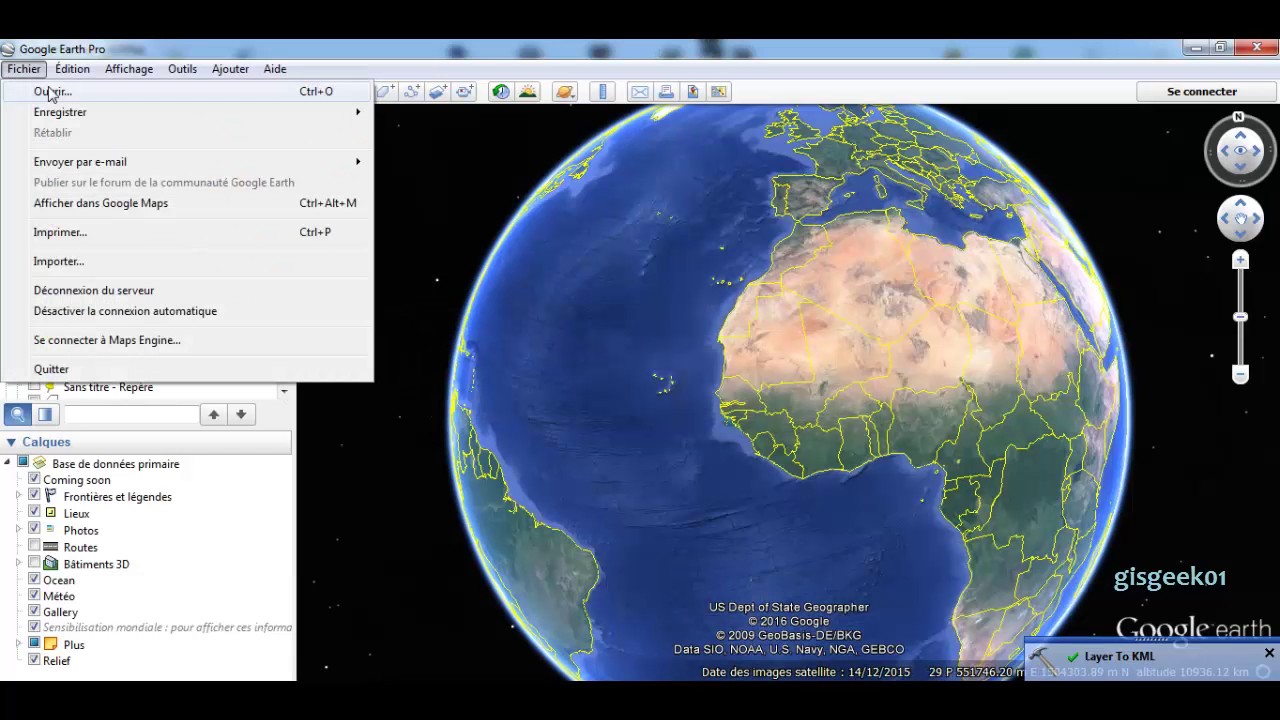The image size is (1280, 720).
Task: Open the Ajouter menu
Action: coord(230,69)
